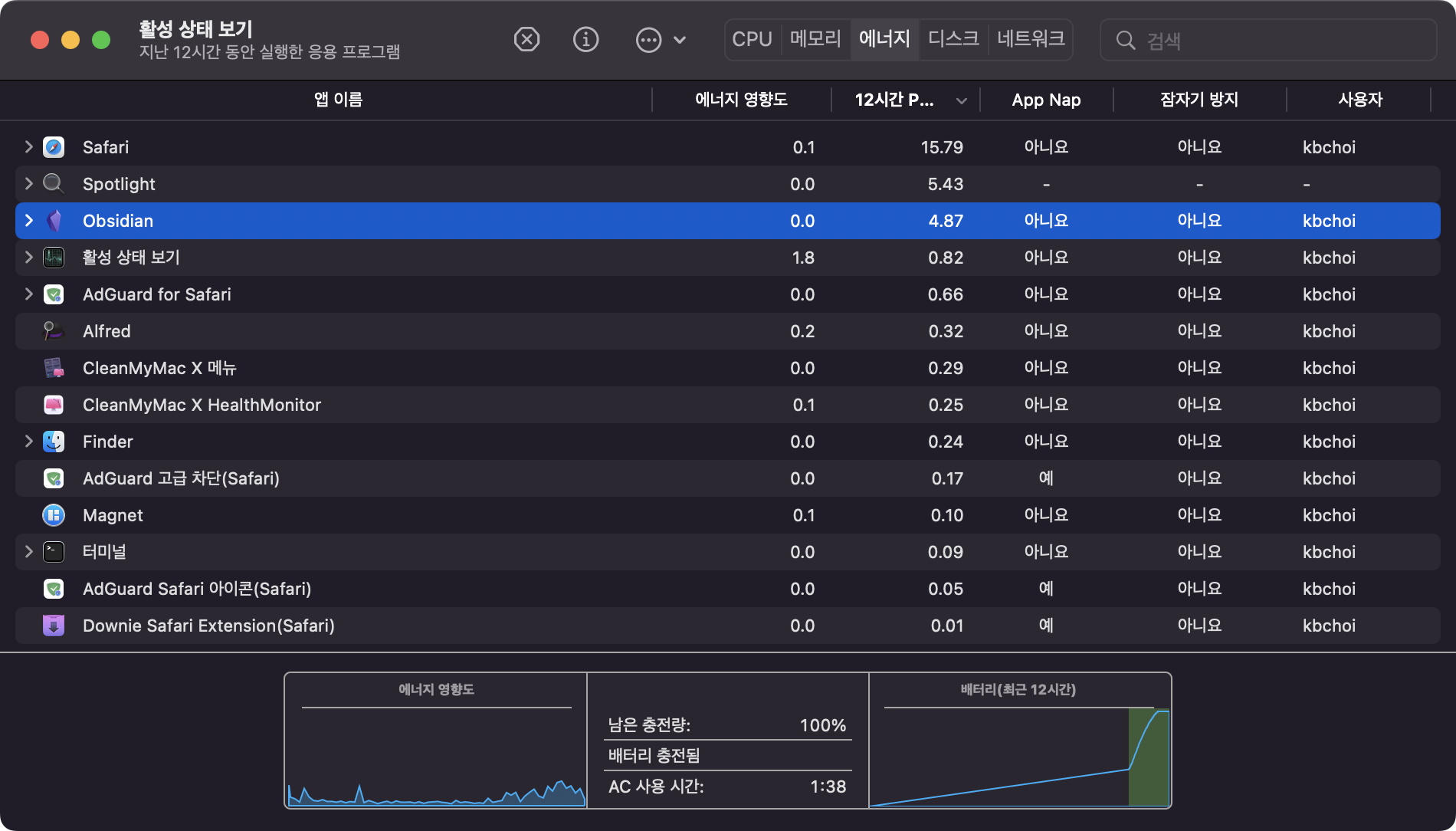The image size is (1456, 831).
Task: Click the CleanMyMac X HealthMonitor icon
Action: tap(54, 405)
